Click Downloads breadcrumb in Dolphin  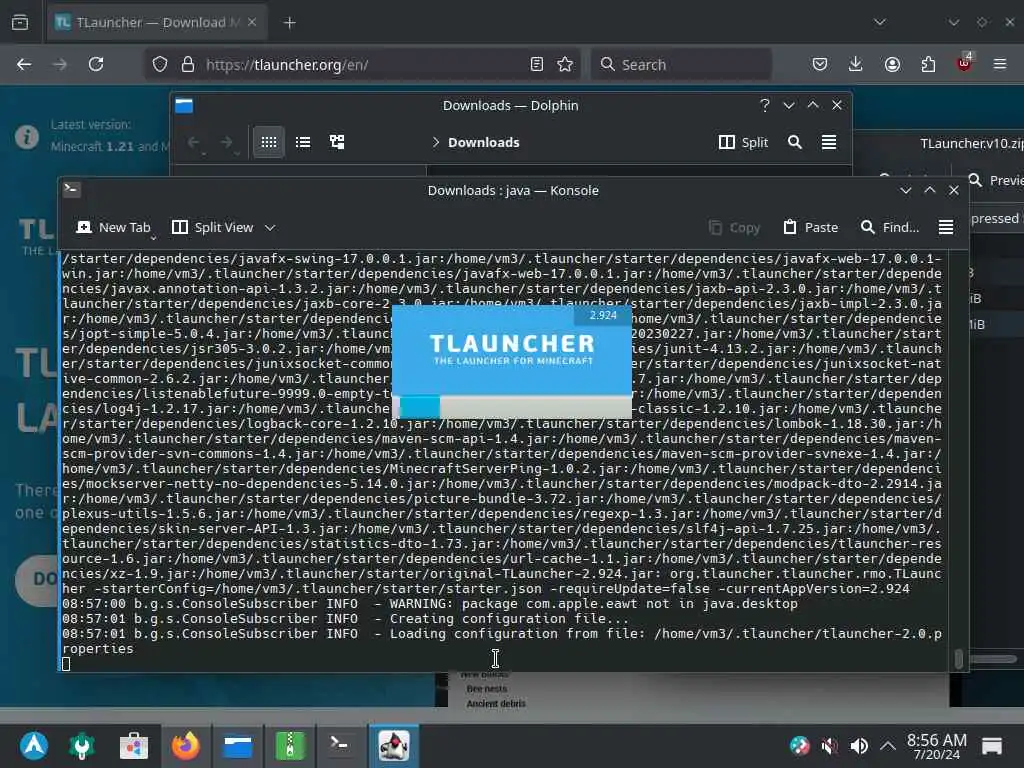[484, 142]
